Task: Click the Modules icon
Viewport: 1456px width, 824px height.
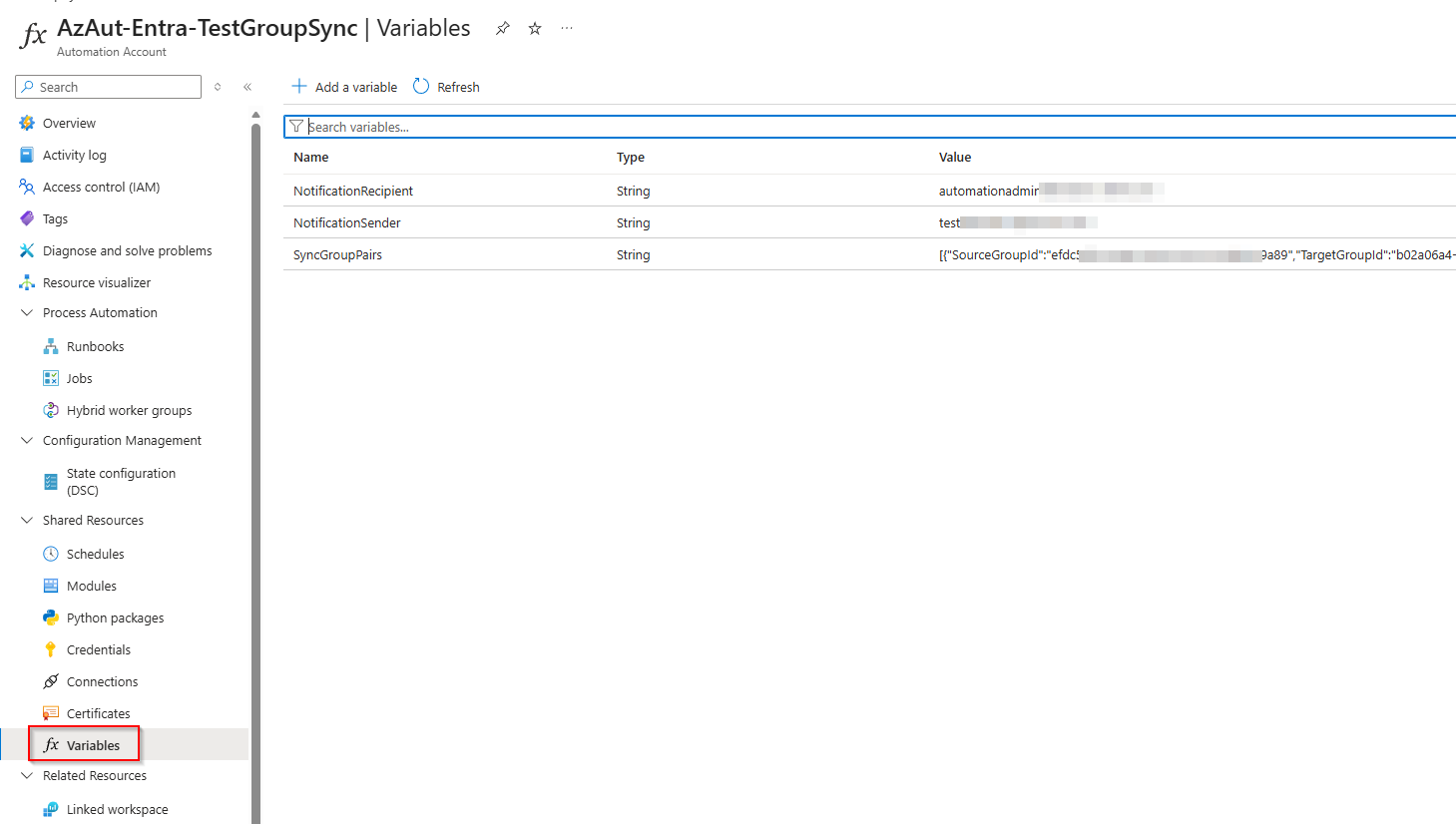Action: point(51,586)
